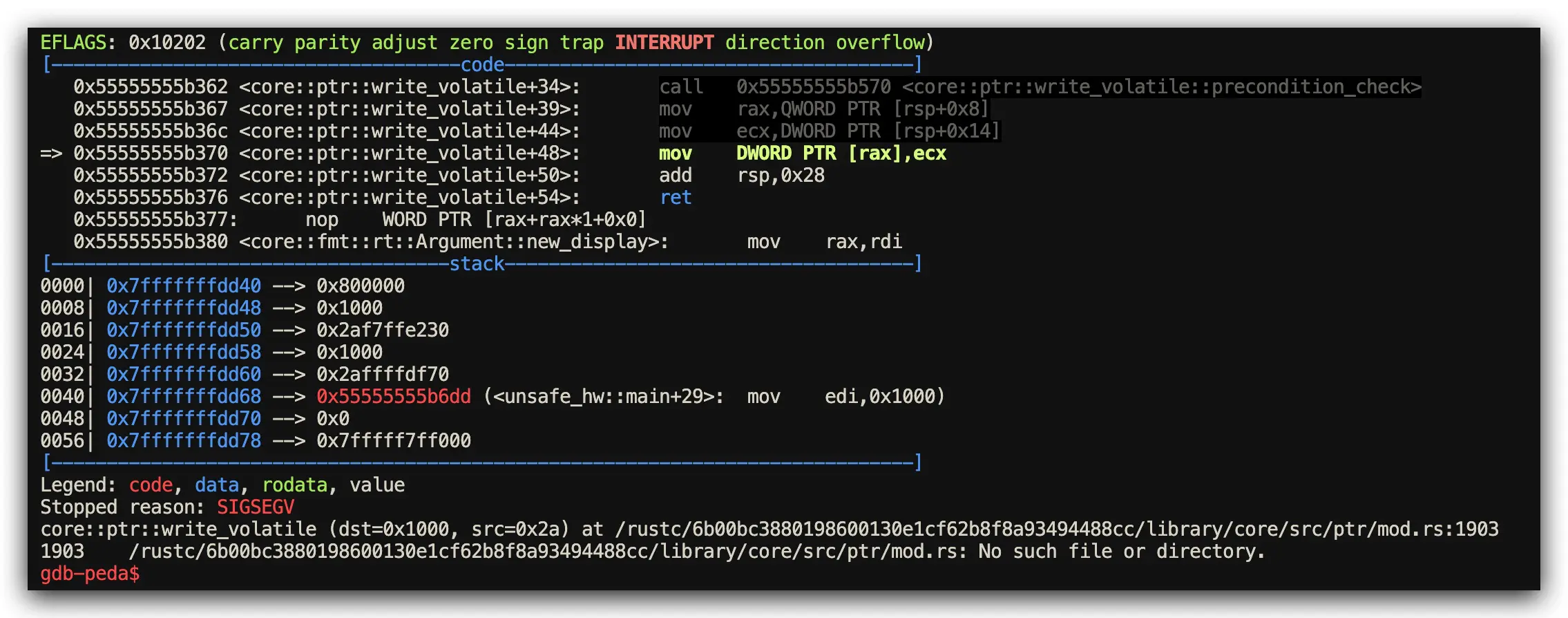This screenshot has height=618, width=1568.
Task: Click current instruction "DWORD PTR [rax],ecx"
Action: pos(841,153)
